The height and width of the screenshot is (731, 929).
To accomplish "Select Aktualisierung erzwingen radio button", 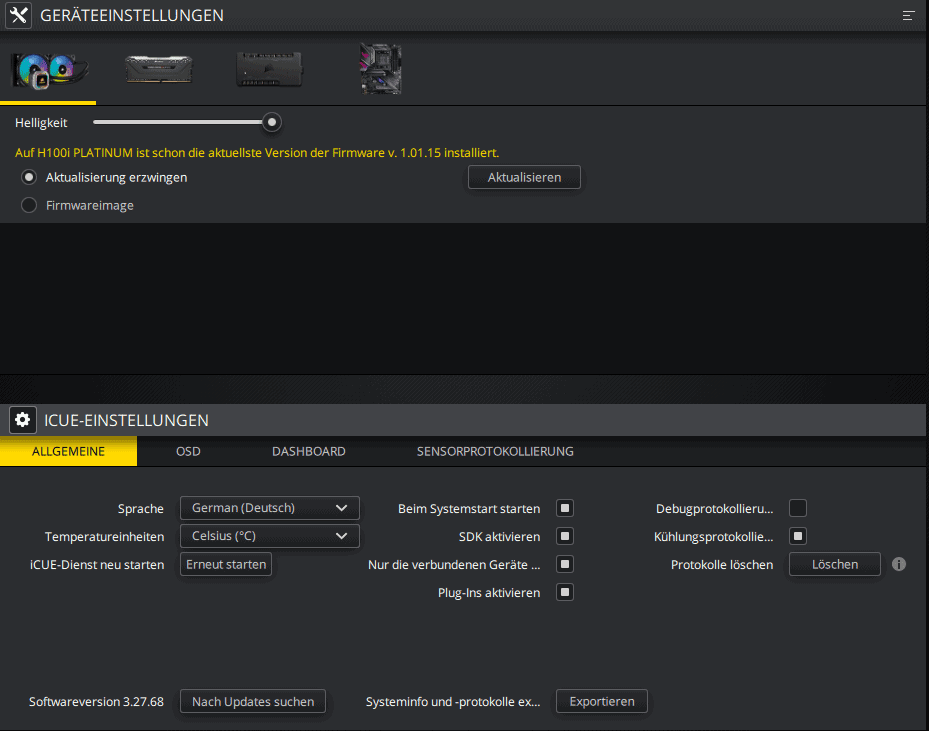I will (x=29, y=177).
